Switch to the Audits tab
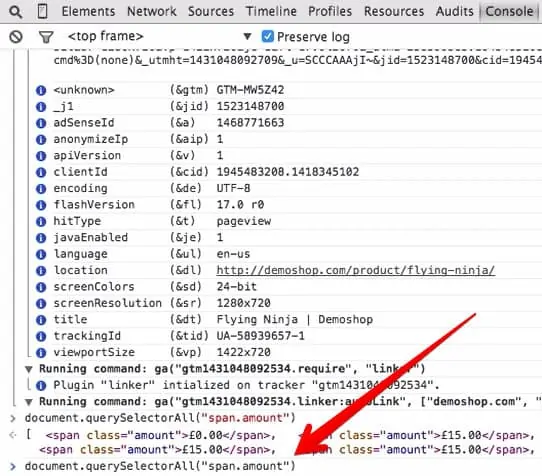This screenshot has width=542, height=476. 455,11
